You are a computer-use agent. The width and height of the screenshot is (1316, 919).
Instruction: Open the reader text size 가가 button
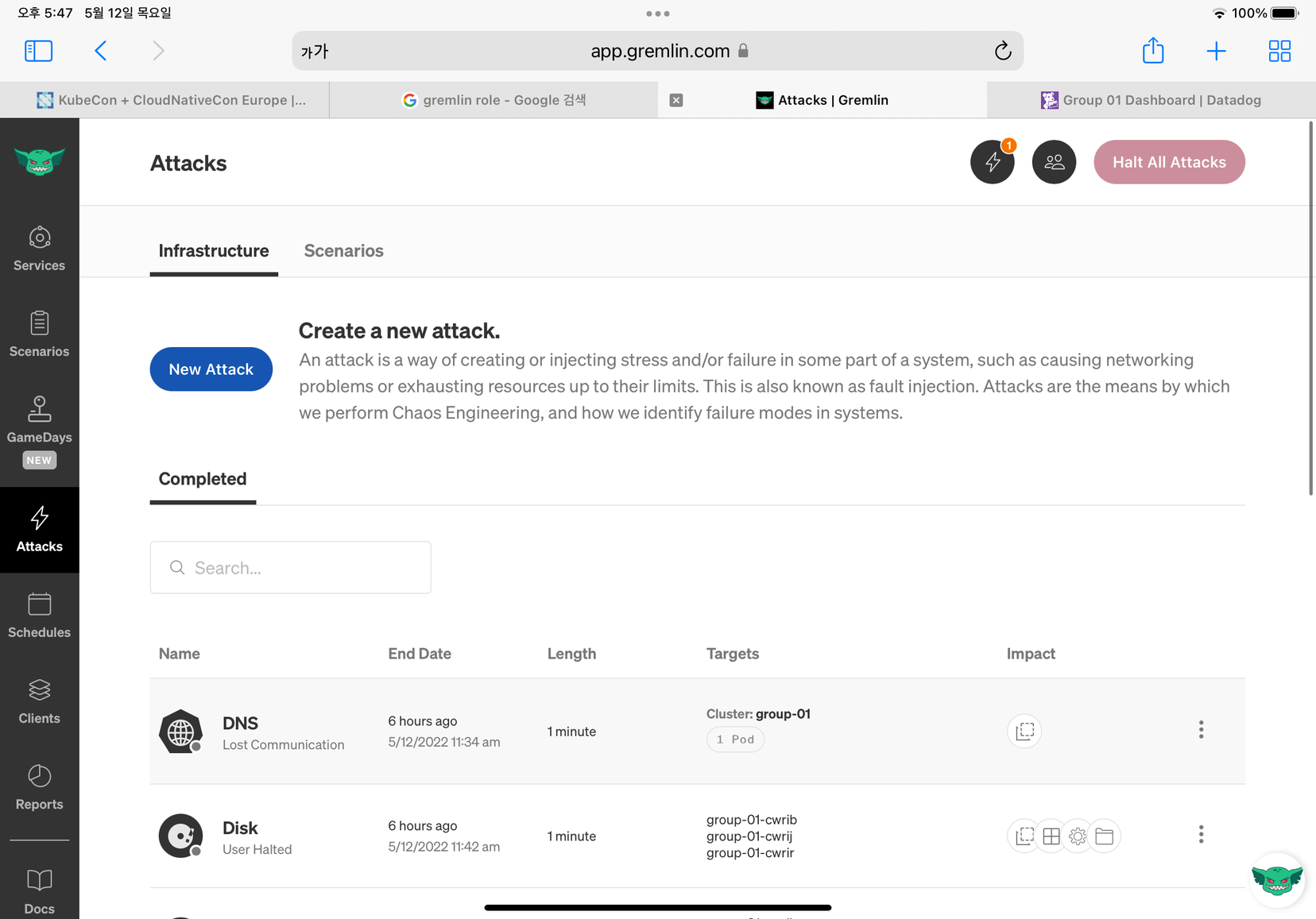pos(315,52)
